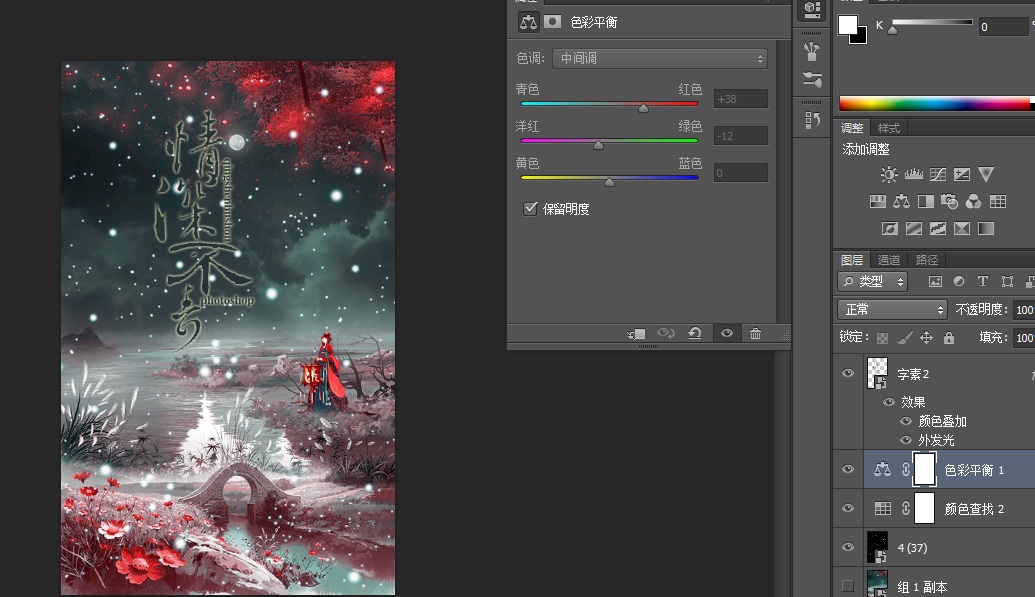Add a Color Balance adjustment from Adjustments panel
Image resolution: width=1035 pixels, height=597 pixels.
pos(902,201)
